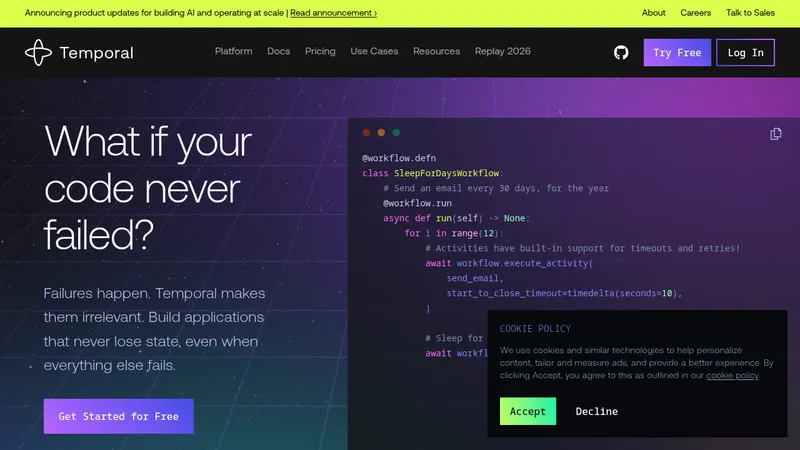Open the Resources menu
Image resolution: width=800 pixels, height=450 pixels.
(436, 51)
